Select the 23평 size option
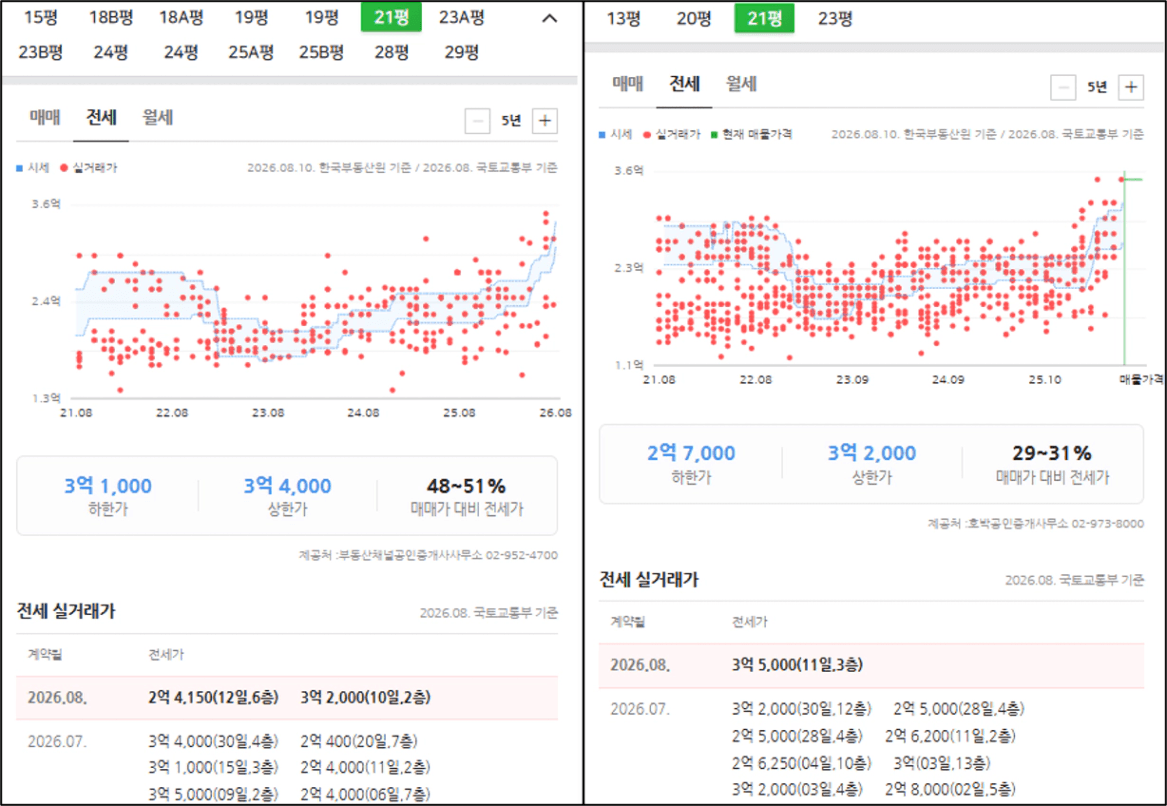 (835, 19)
